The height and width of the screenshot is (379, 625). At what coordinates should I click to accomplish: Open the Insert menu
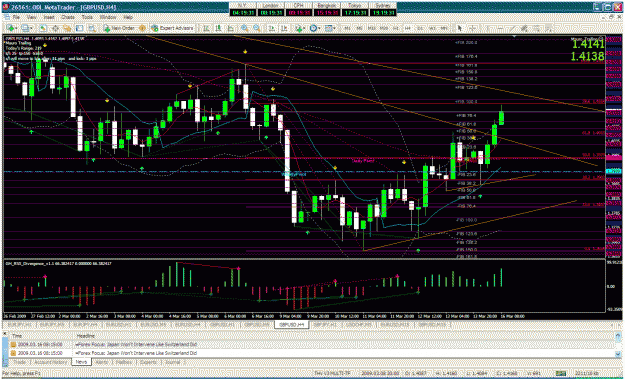(x=49, y=18)
